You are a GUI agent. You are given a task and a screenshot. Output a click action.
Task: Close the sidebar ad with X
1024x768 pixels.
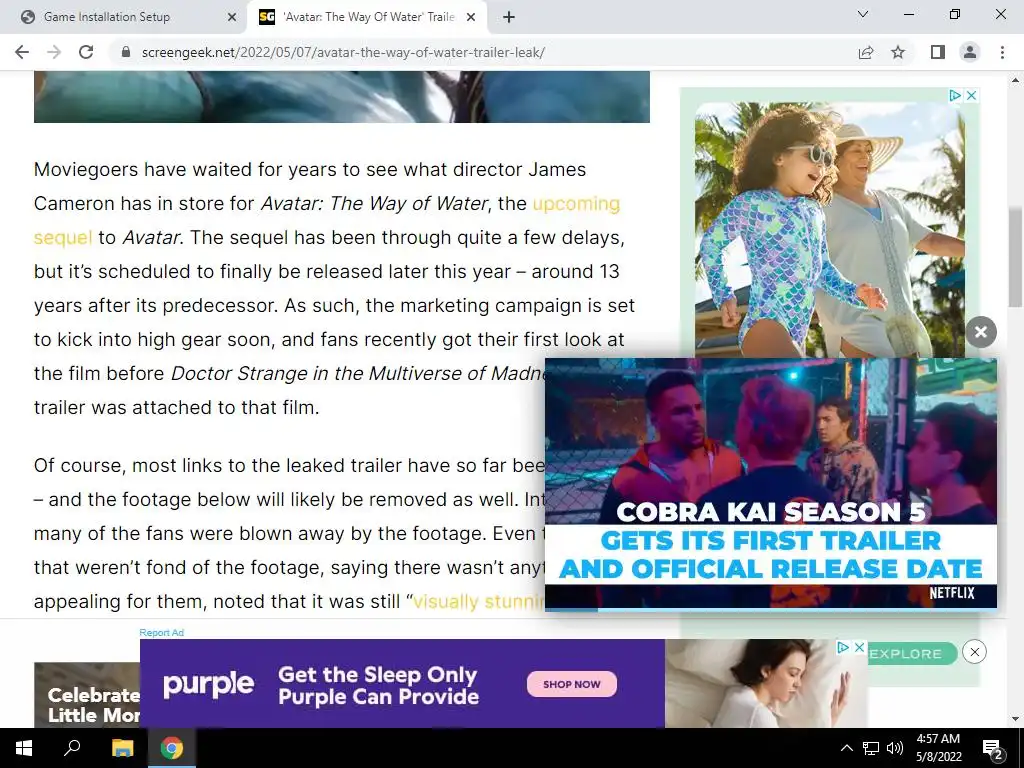972,95
